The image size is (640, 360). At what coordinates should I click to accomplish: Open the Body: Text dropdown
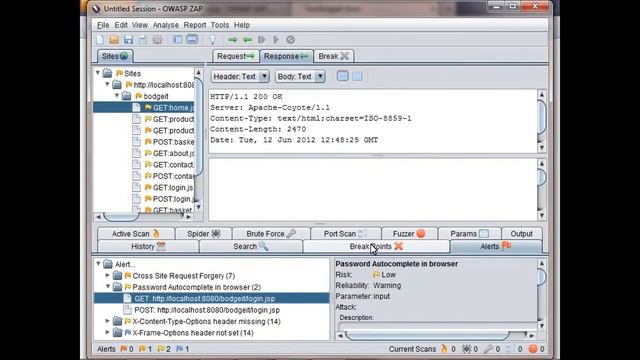pyautogui.click(x=300, y=76)
